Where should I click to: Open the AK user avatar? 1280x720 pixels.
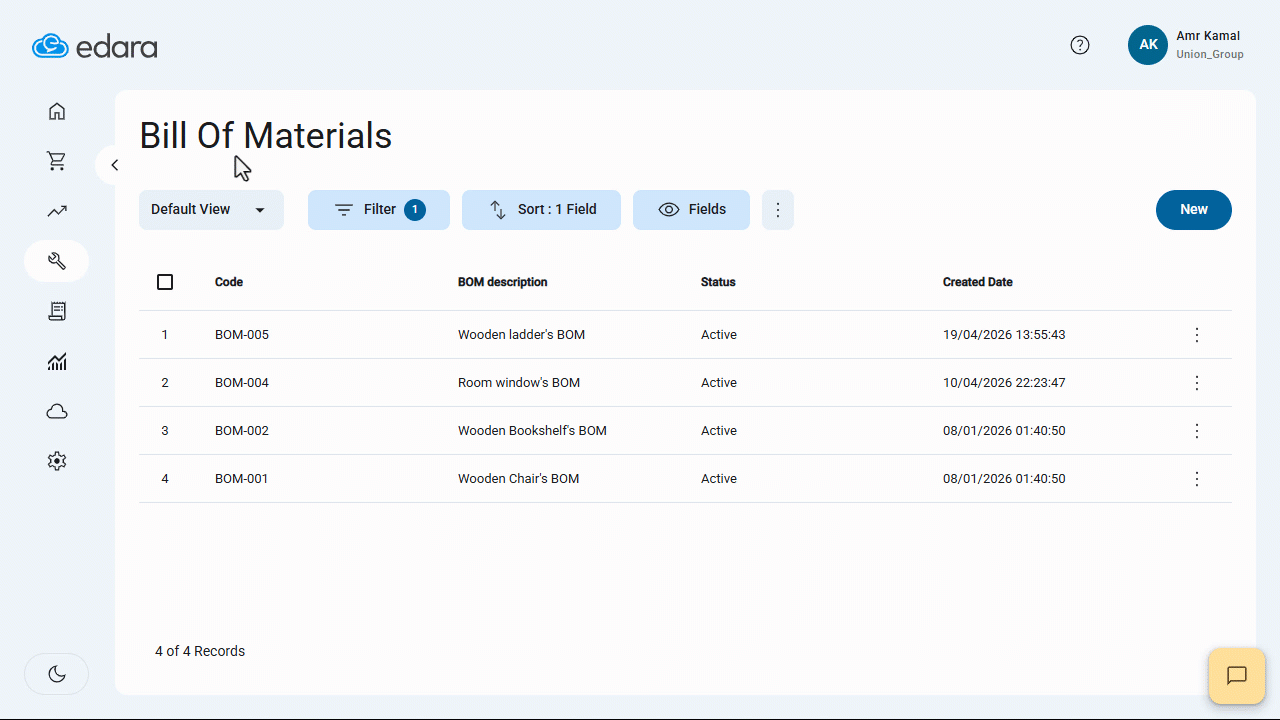[1148, 45]
